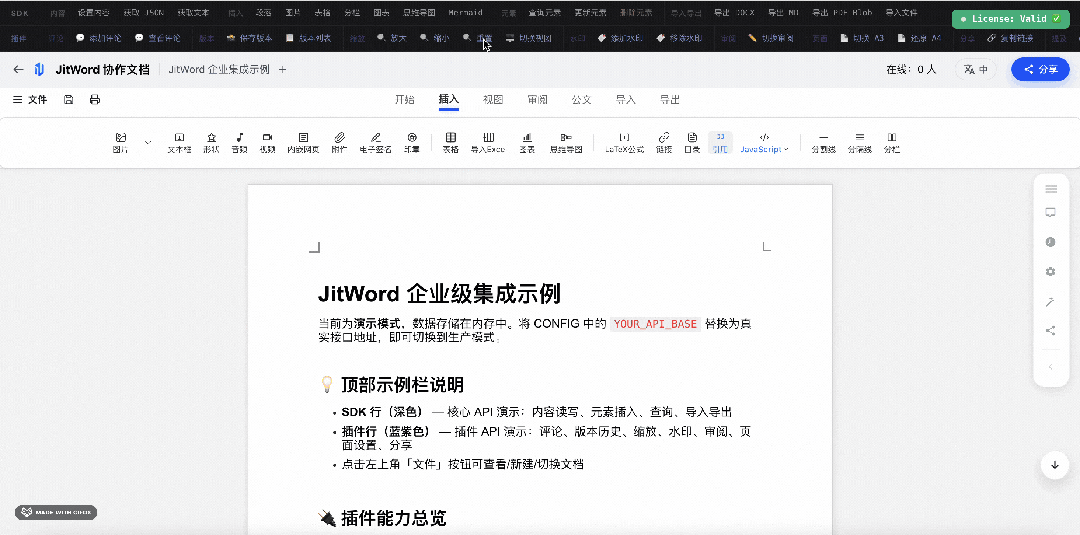
Task: Switch to the 公文 ribbon tab
Action: [x=581, y=100]
